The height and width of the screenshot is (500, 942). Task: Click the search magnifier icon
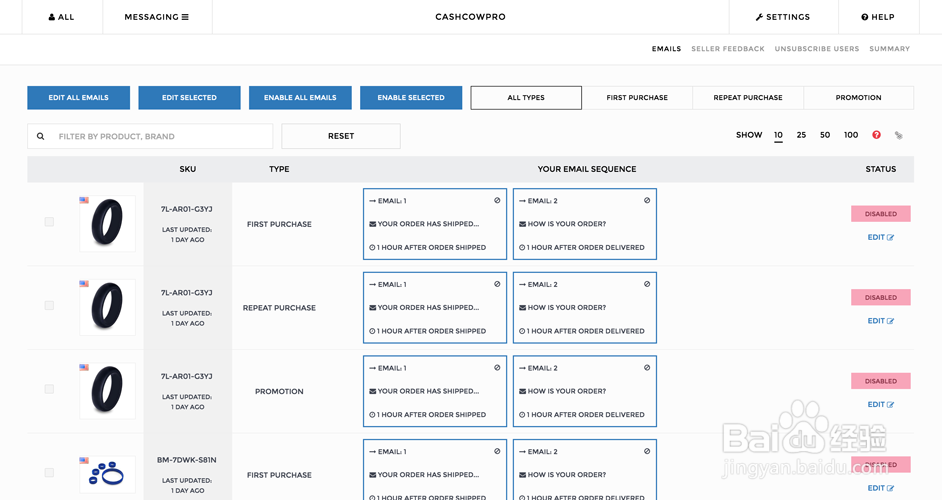tap(40, 136)
